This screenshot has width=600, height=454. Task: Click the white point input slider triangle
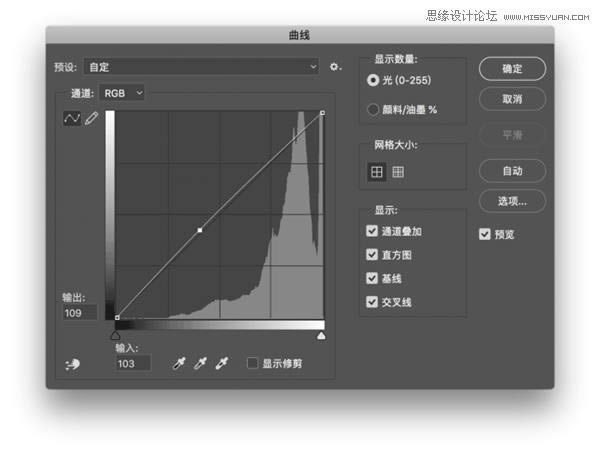pos(321,336)
